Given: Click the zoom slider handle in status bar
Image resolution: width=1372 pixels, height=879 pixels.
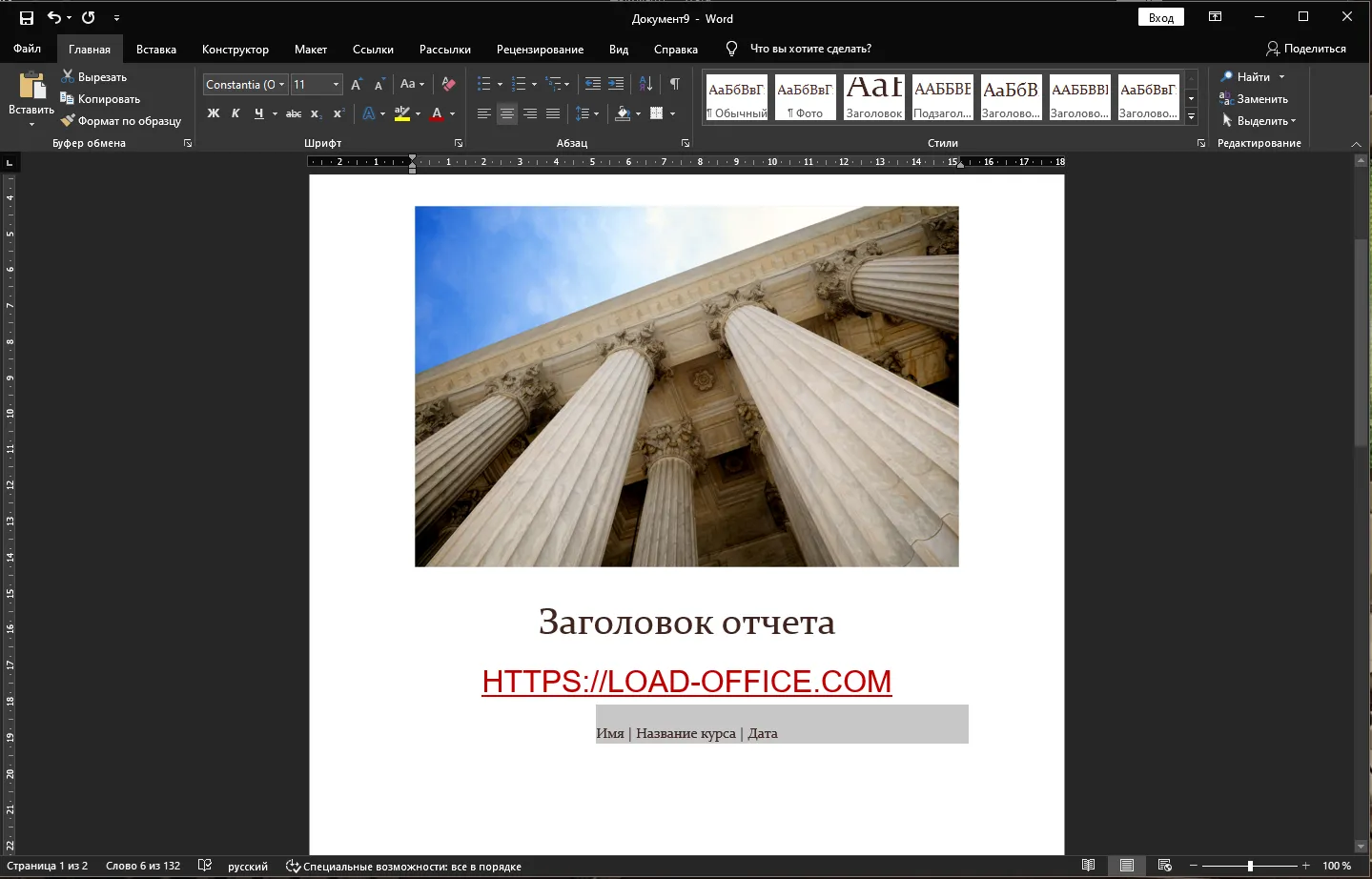Looking at the screenshot, I should pos(1250,866).
